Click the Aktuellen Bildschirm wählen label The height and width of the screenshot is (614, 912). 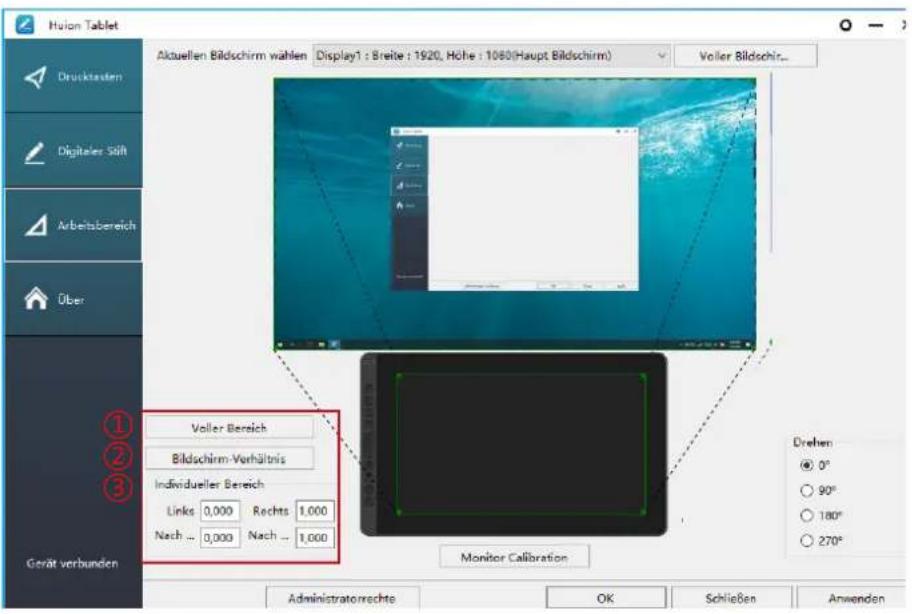[231, 56]
